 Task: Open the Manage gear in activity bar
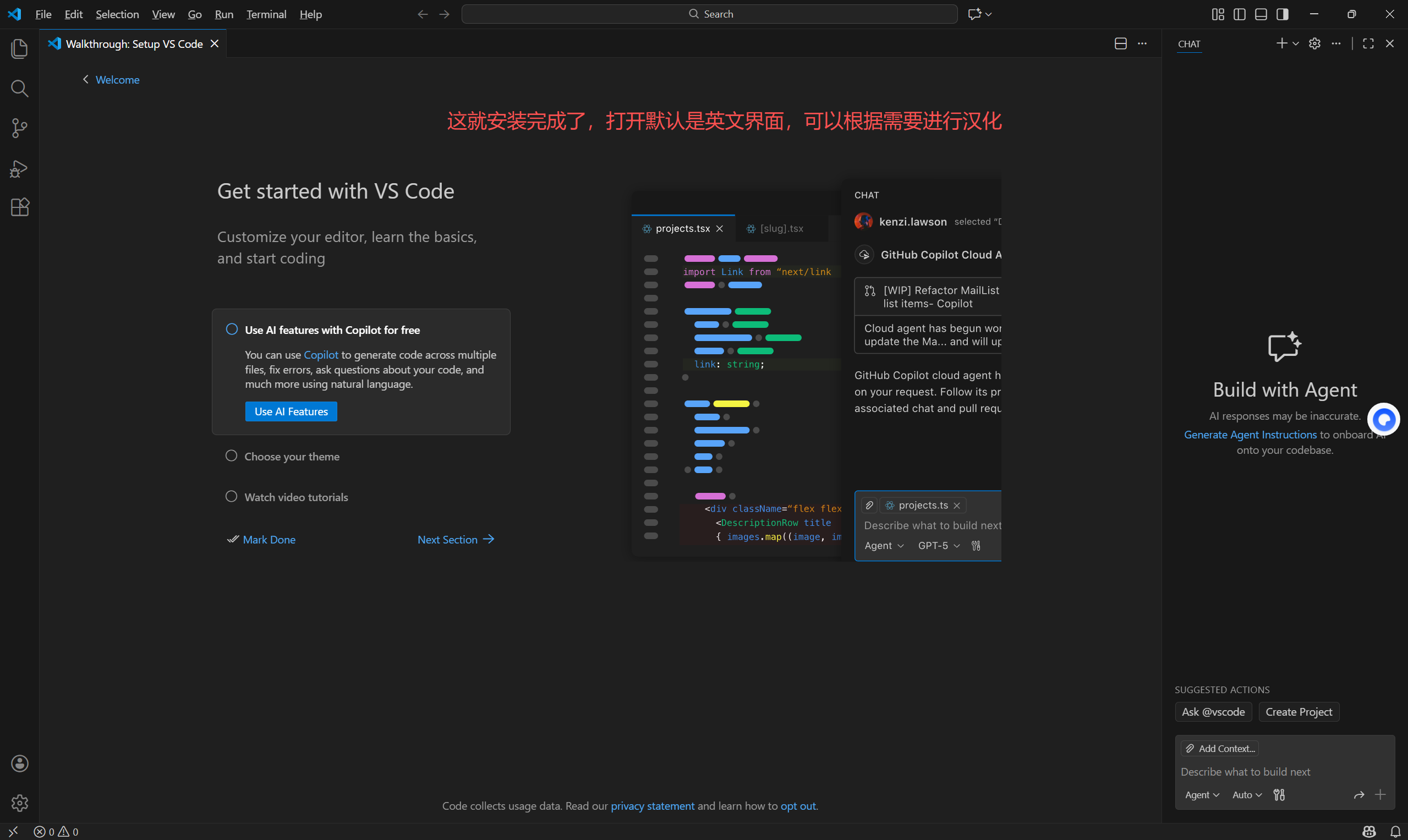(19, 803)
